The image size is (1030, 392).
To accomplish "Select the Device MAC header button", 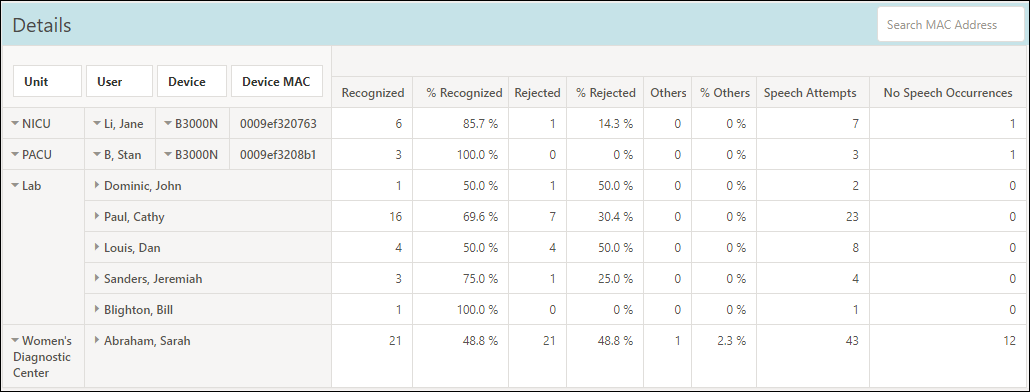I will click(x=277, y=81).
